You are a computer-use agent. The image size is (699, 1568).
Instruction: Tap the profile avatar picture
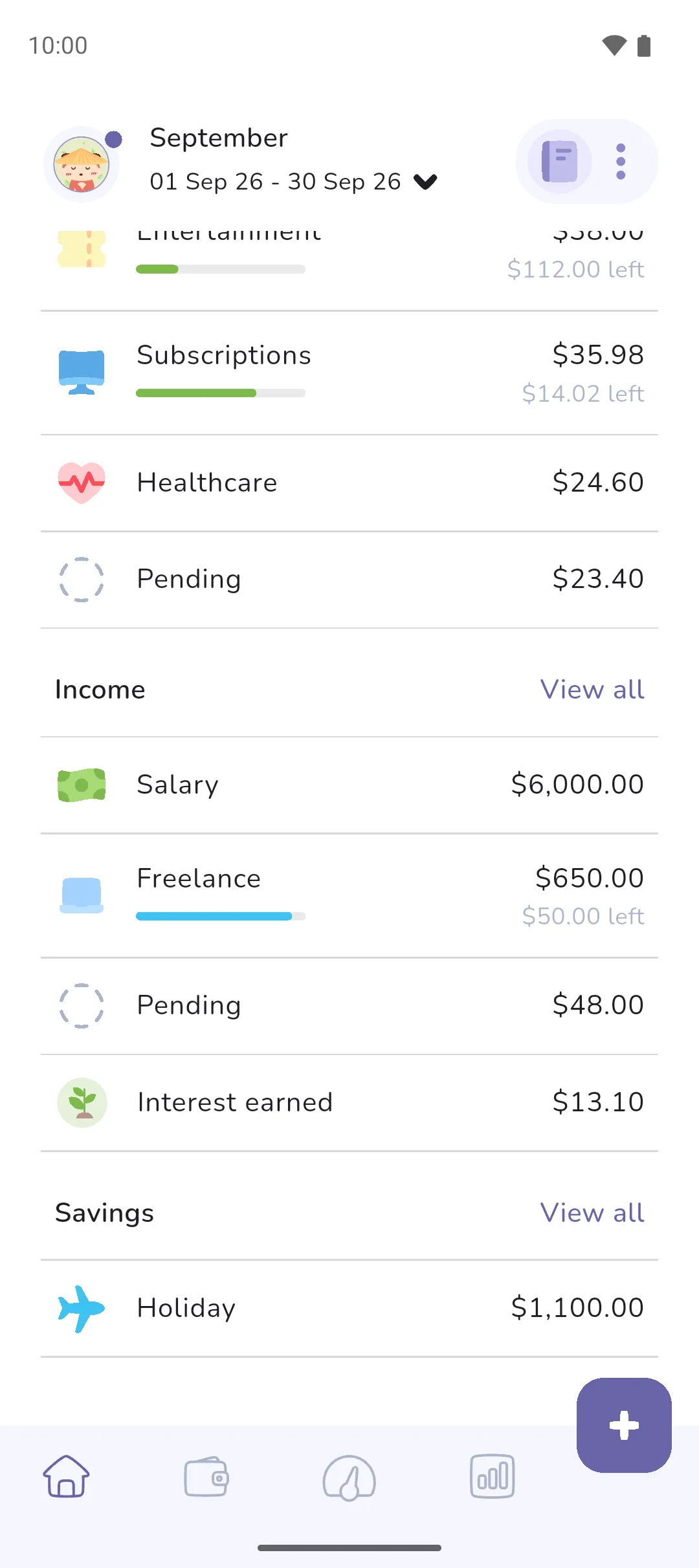click(82, 164)
